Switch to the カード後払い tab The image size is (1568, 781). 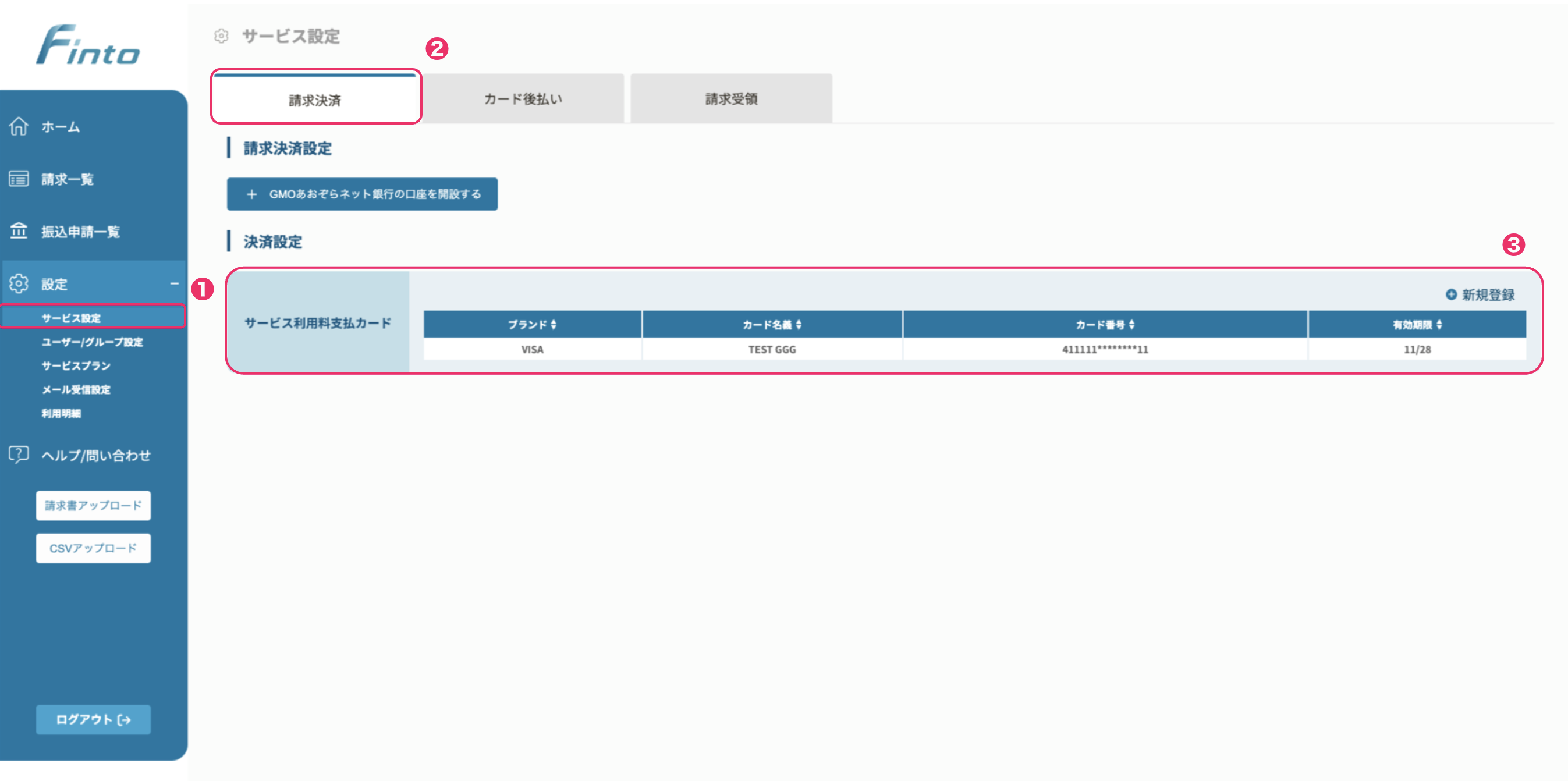pos(523,98)
